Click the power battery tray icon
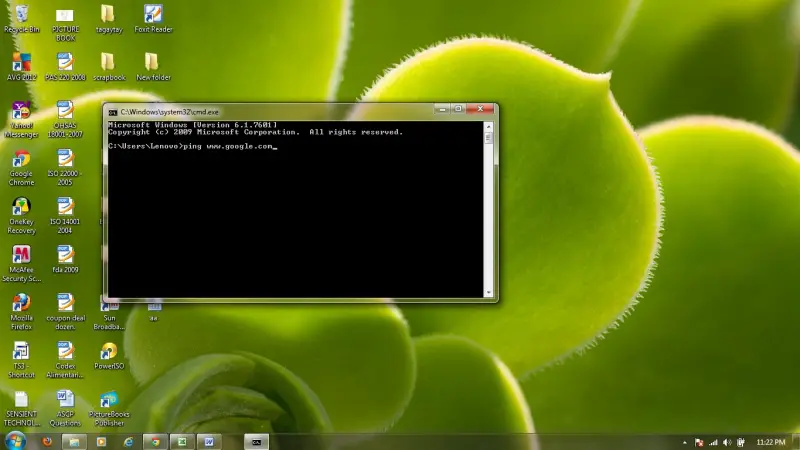The width and height of the screenshot is (800, 450). click(741, 442)
